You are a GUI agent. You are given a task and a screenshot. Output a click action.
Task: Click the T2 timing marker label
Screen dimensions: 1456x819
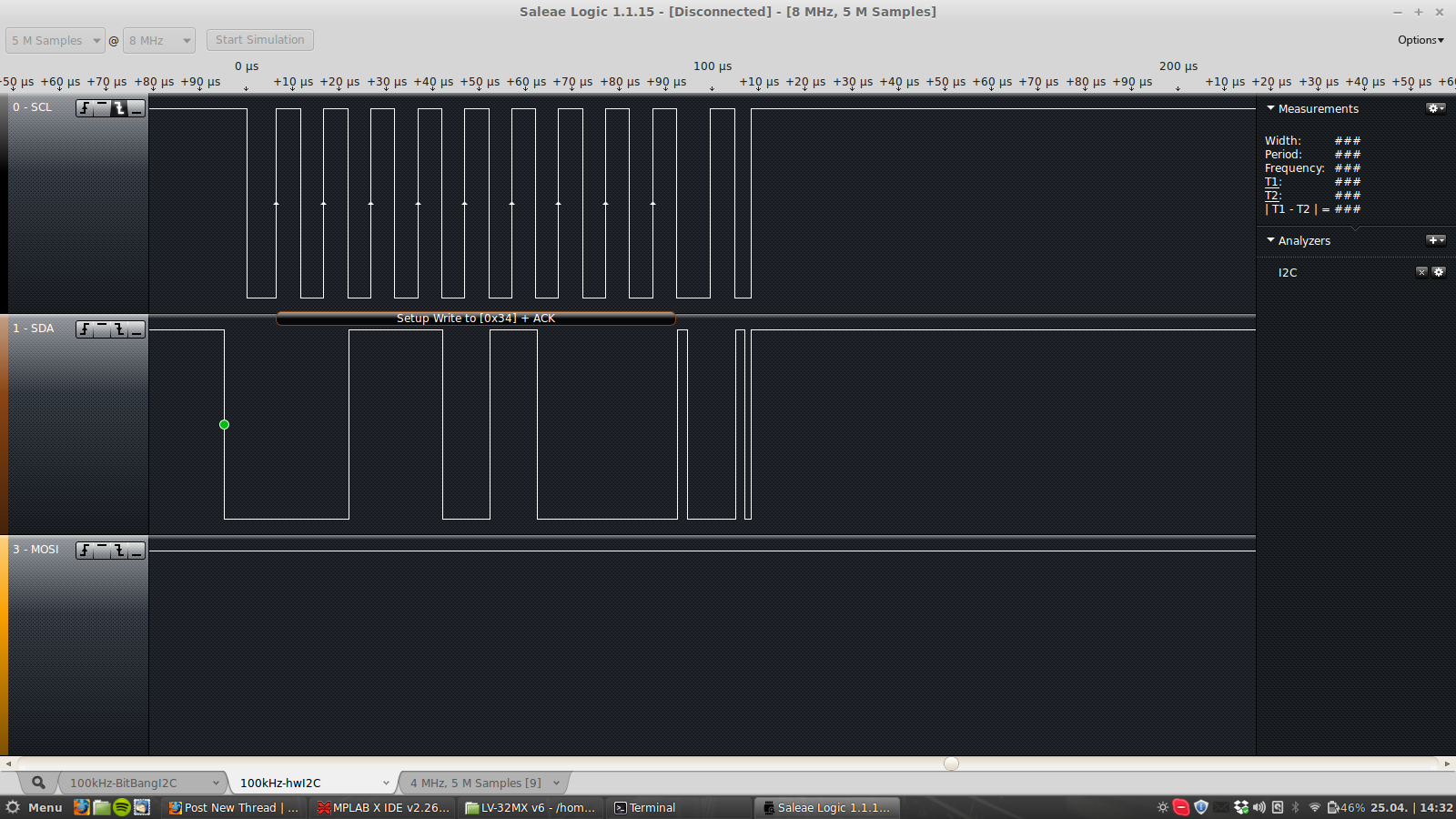tap(1272, 196)
